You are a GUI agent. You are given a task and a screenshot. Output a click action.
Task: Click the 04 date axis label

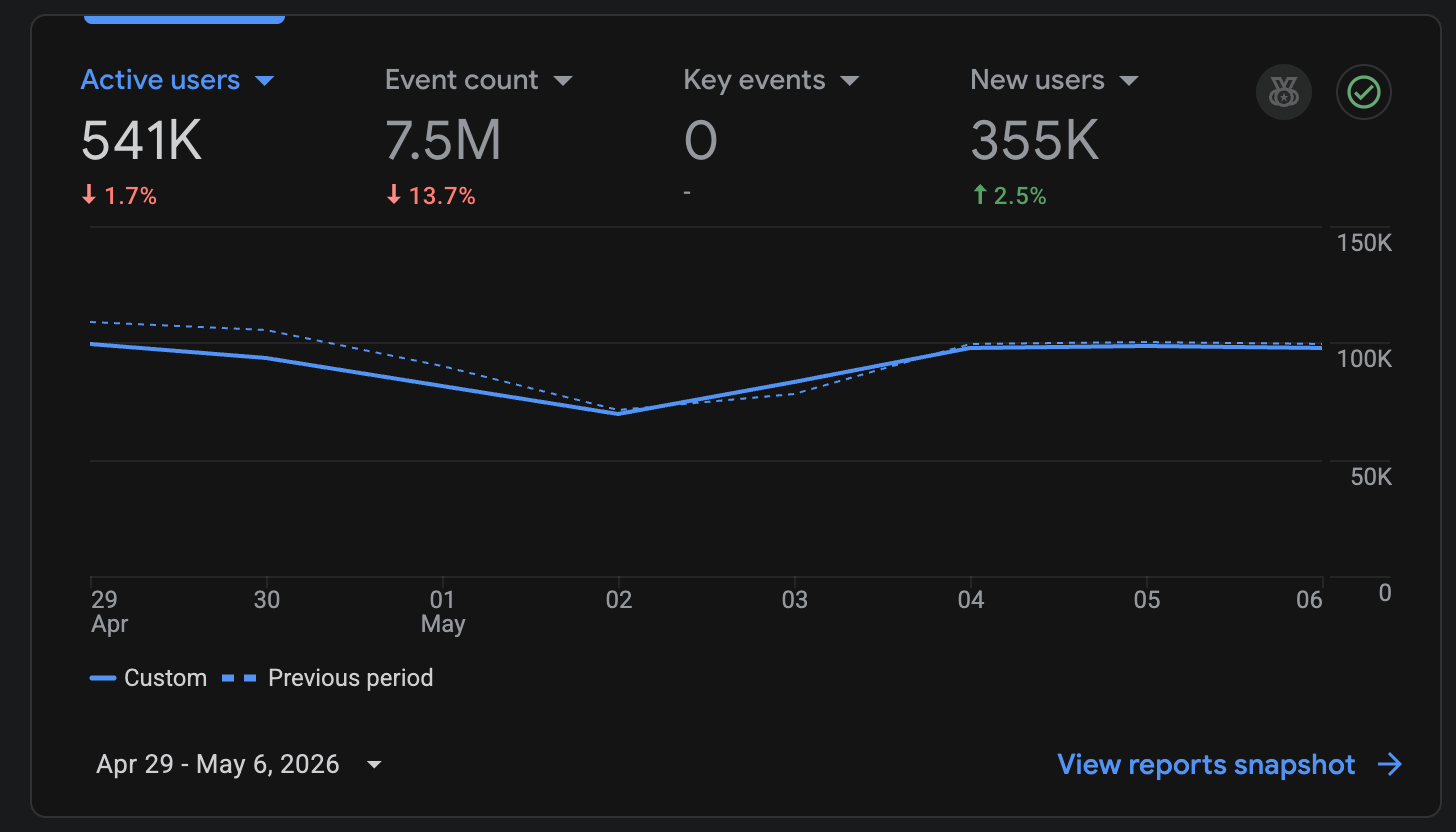[971, 600]
